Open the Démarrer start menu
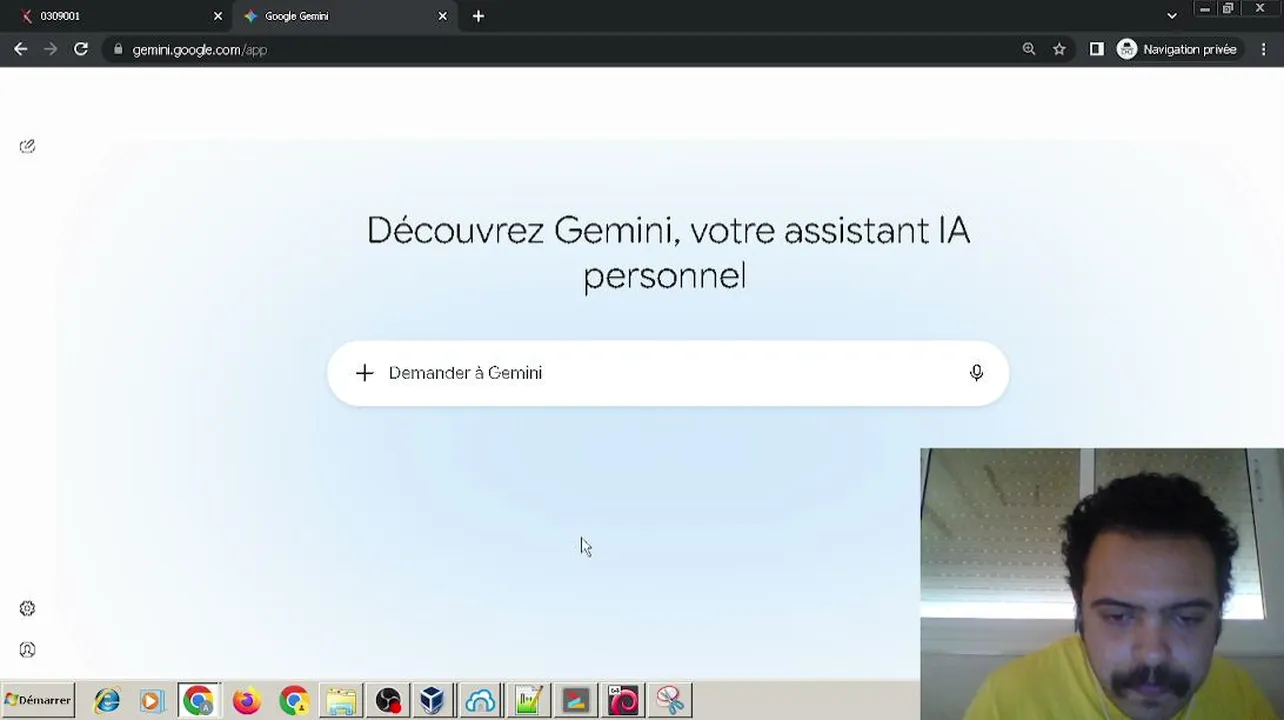 (x=38, y=700)
